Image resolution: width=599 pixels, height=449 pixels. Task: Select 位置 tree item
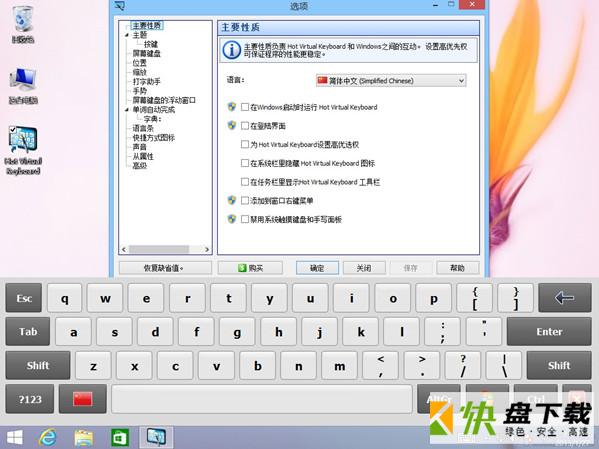point(139,63)
